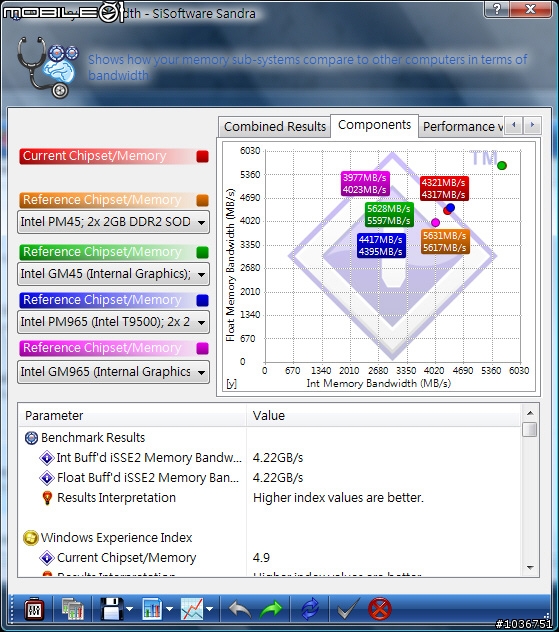559x632 pixels.
Task: Click the results list scroll down arrow
Action: click(x=530, y=568)
